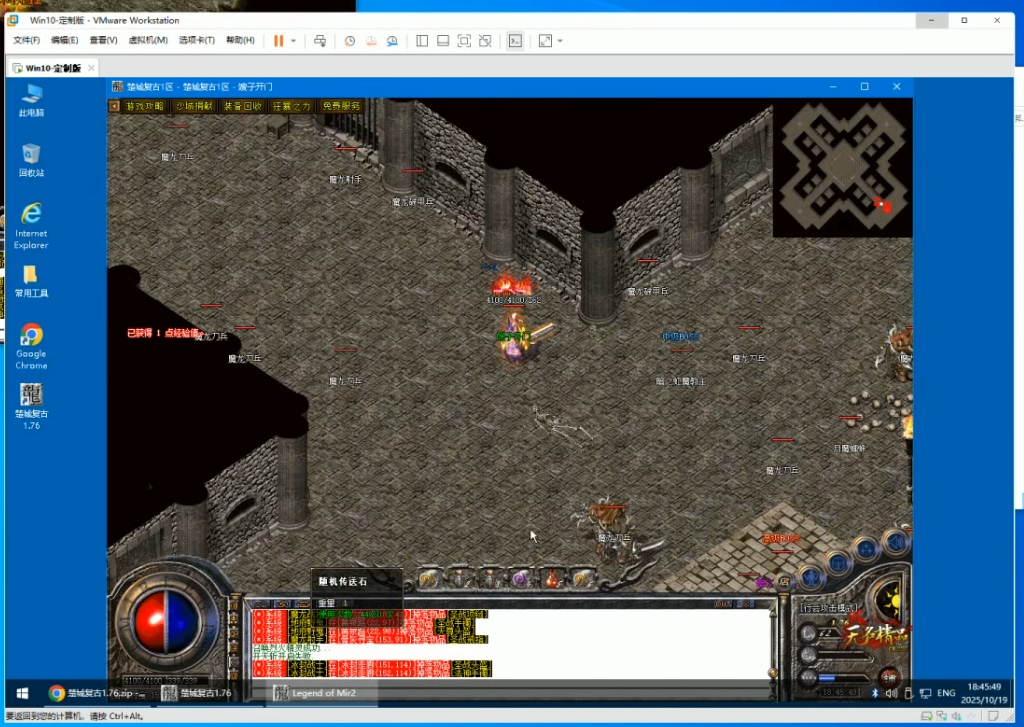Click the 免费服务 game button
The width and height of the screenshot is (1024, 727).
pyautogui.click(x=341, y=106)
